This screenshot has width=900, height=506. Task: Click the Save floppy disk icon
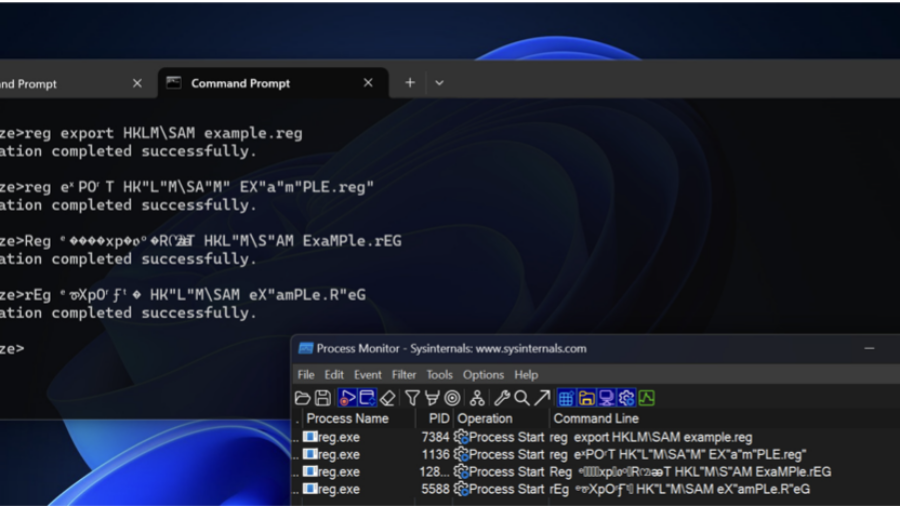(x=323, y=398)
